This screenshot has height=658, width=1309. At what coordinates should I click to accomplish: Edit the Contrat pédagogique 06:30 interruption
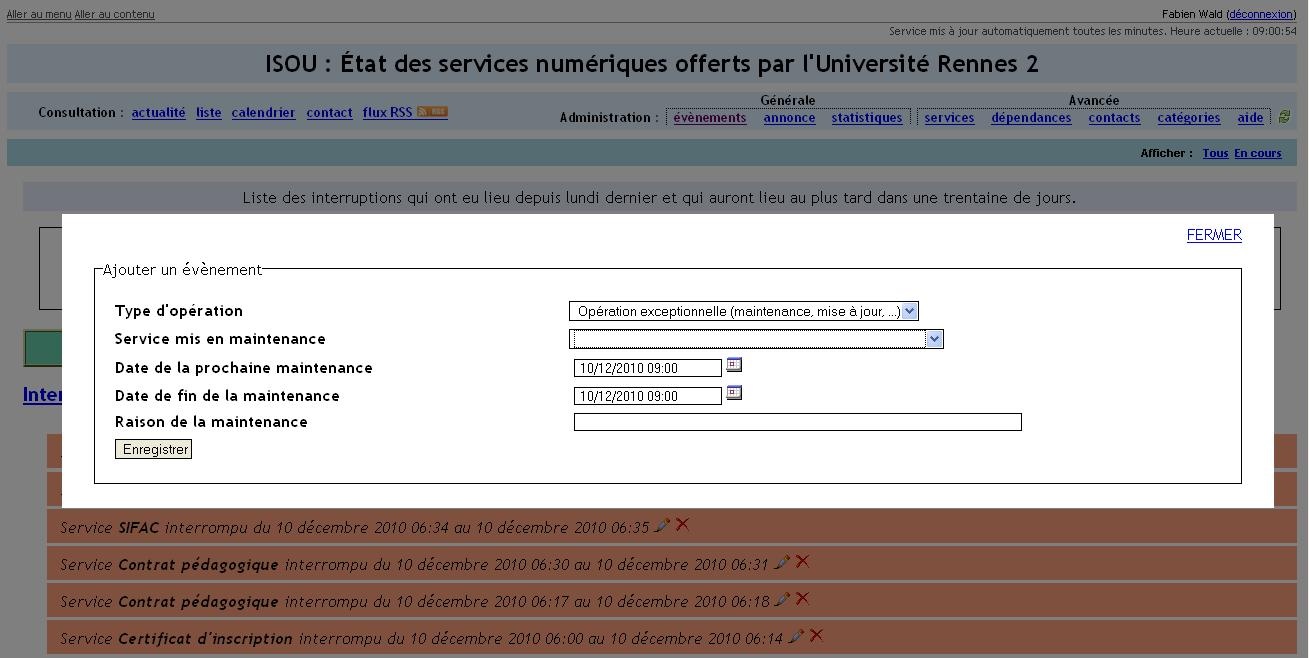pyautogui.click(x=782, y=563)
